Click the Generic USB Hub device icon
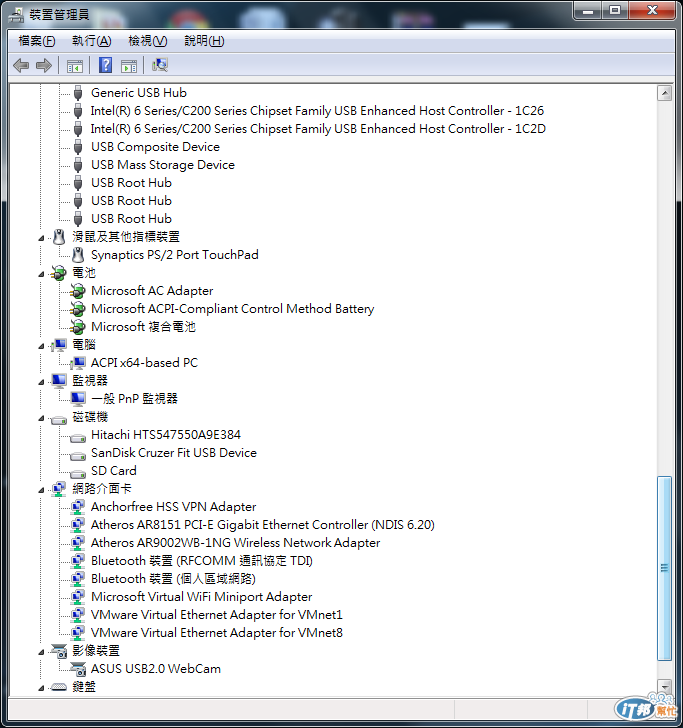683x728 pixels. [78, 93]
